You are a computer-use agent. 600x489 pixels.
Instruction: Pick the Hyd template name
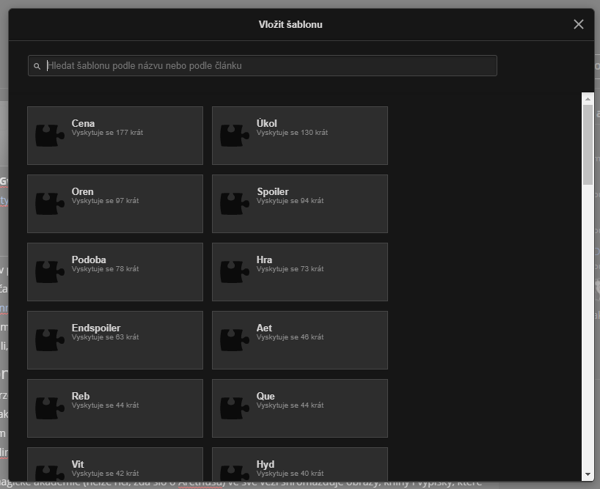pos(265,464)
